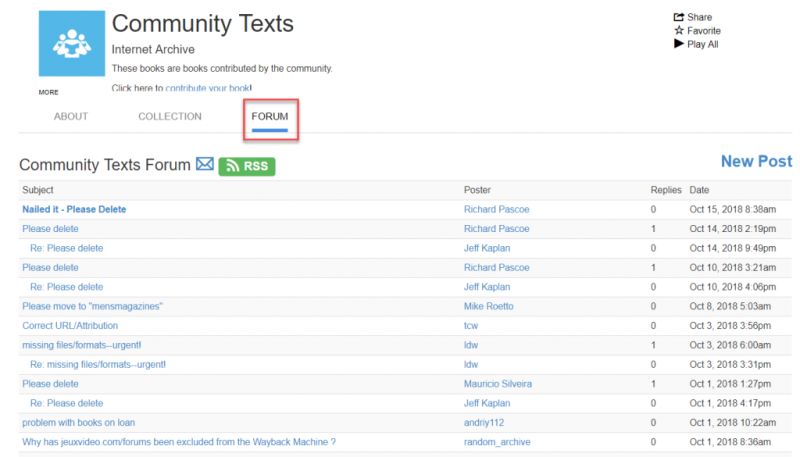The width and height of the screenshot is (800, 457).
Task: Open 'Re: missing files/formats--urgent!' reply
Action: (x=98, y=364)
